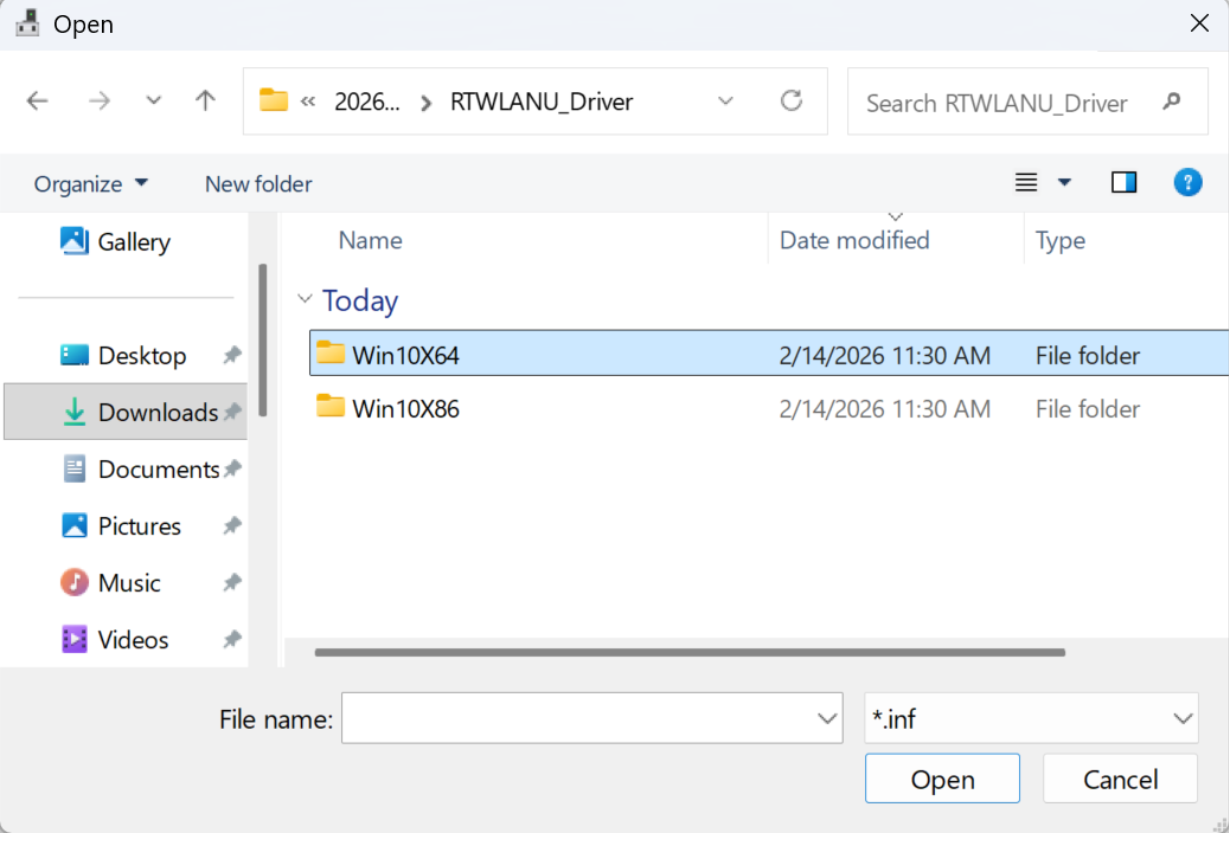Open the Win10X86 folder
The width and height of the screenshot is (1229, 842).
coord(405,409)
